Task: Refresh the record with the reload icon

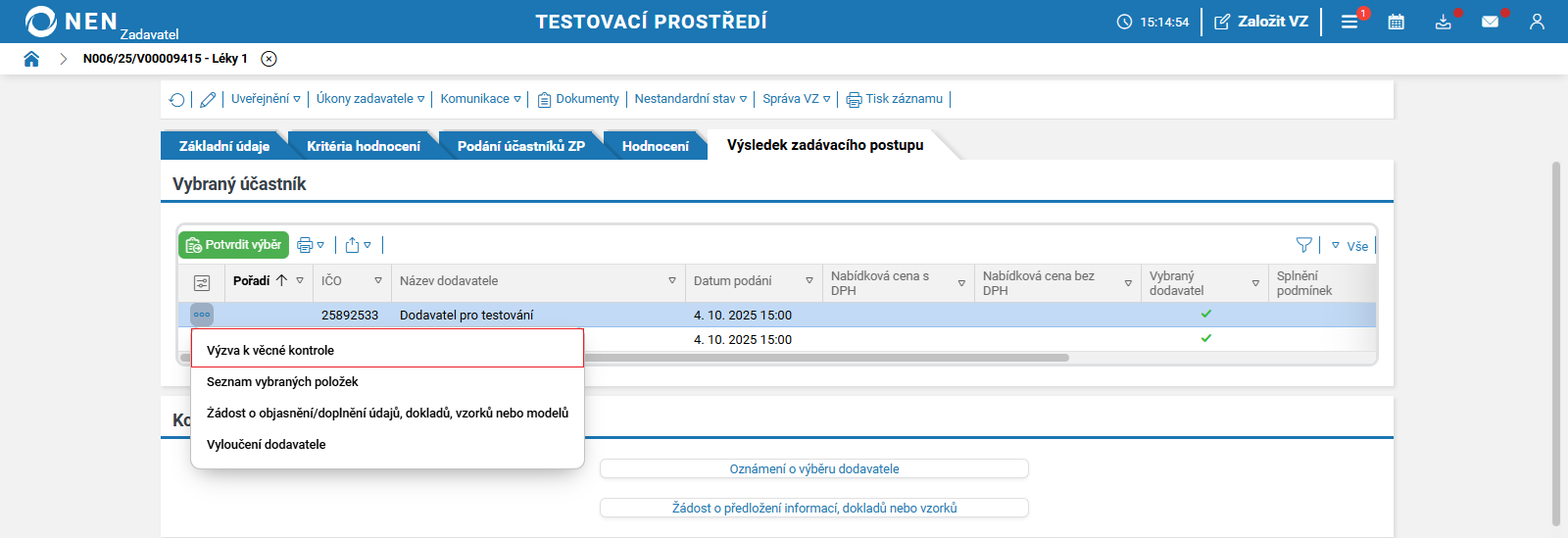Action: [176, 99]
